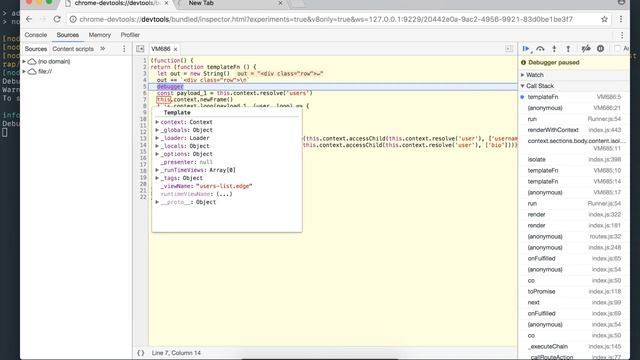
Task: Bookmark this page star icon
Action: (x=604, y=19)
